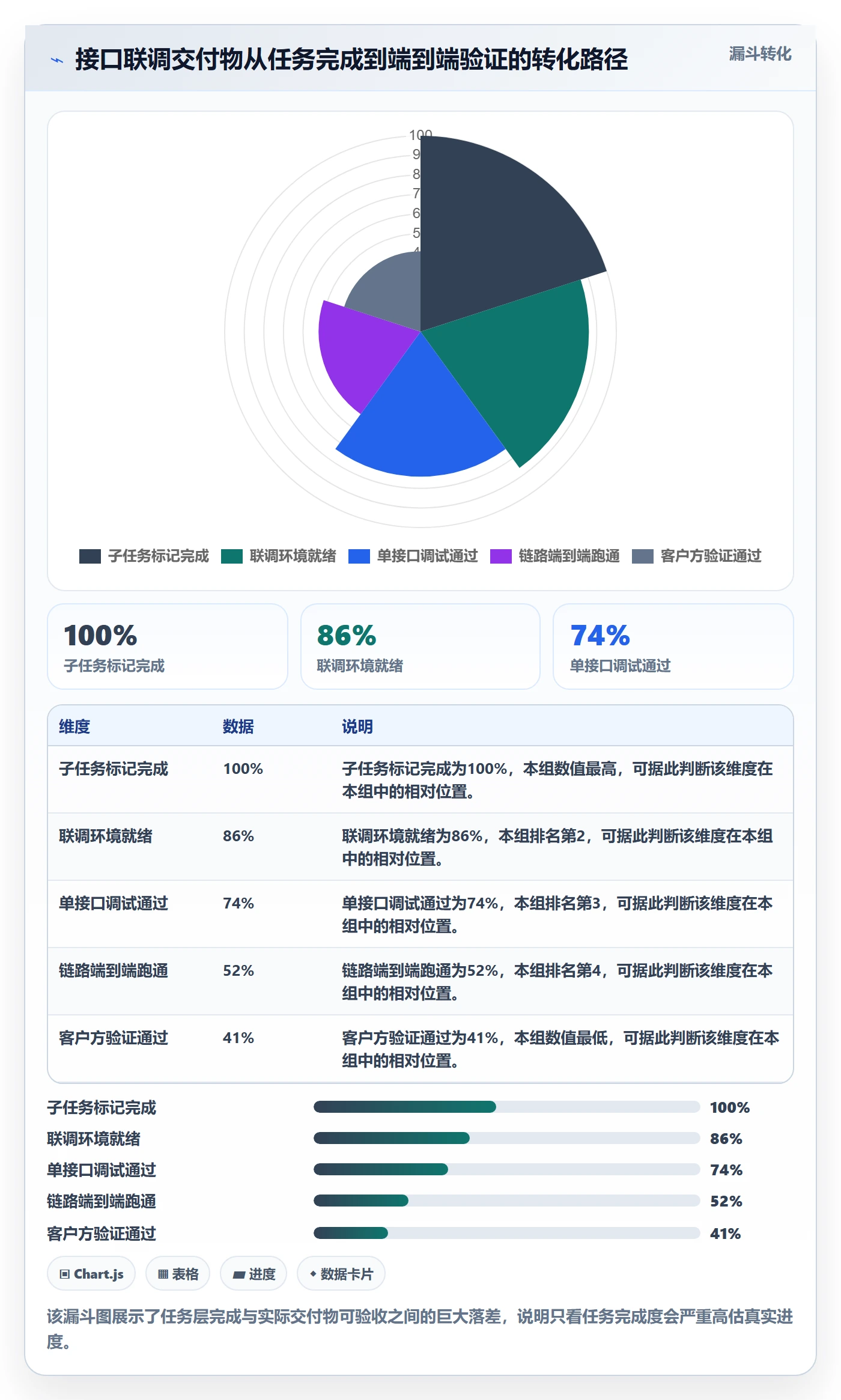The width and height of the screenshot is (841, 1400).
Task: Open the 74% 单接口调试通过 stat card
Action: point(673,647)
